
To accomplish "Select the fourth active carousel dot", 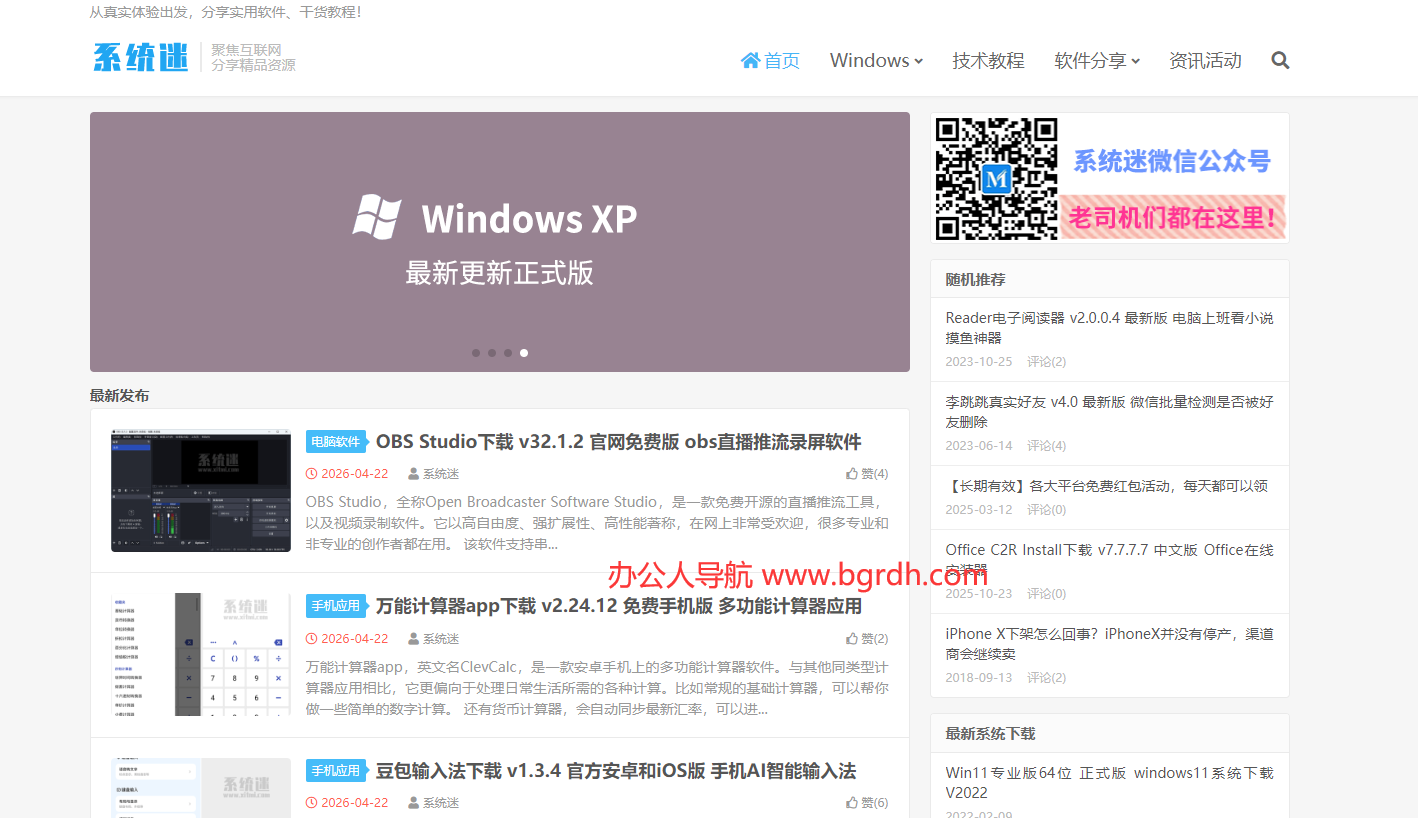I will coord(524,353).
